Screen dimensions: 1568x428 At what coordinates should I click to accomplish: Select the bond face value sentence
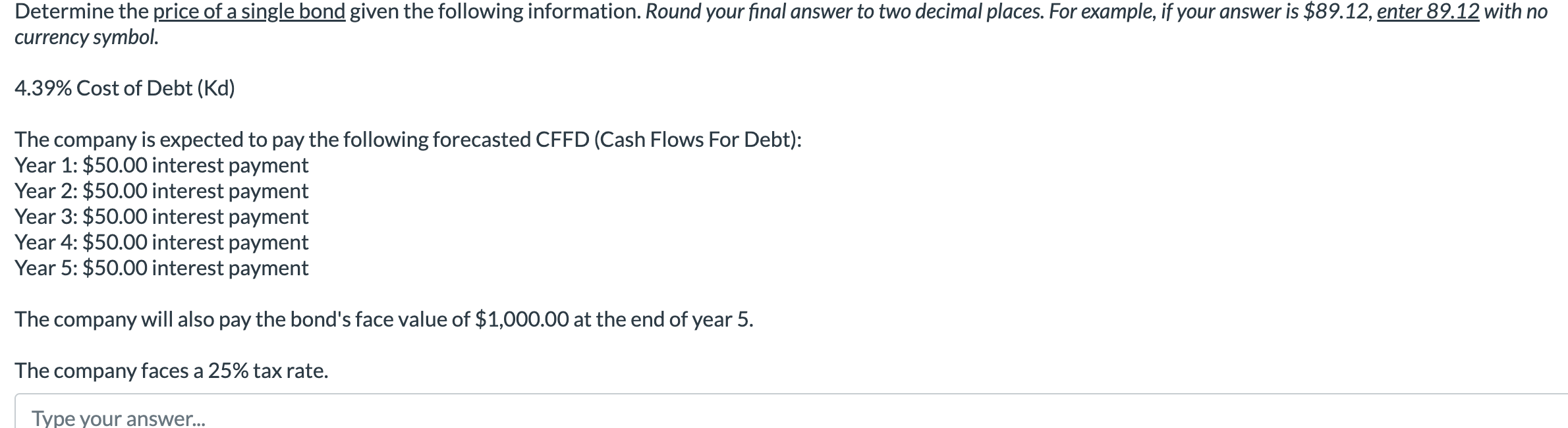384,319
